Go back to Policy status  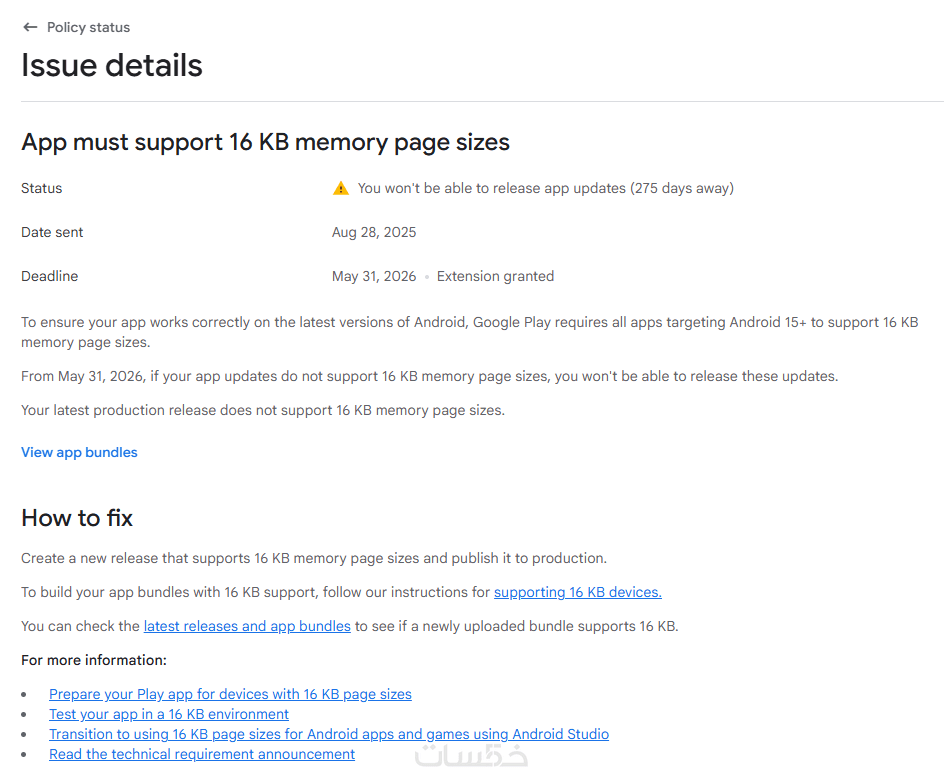(x=88, y=27)
